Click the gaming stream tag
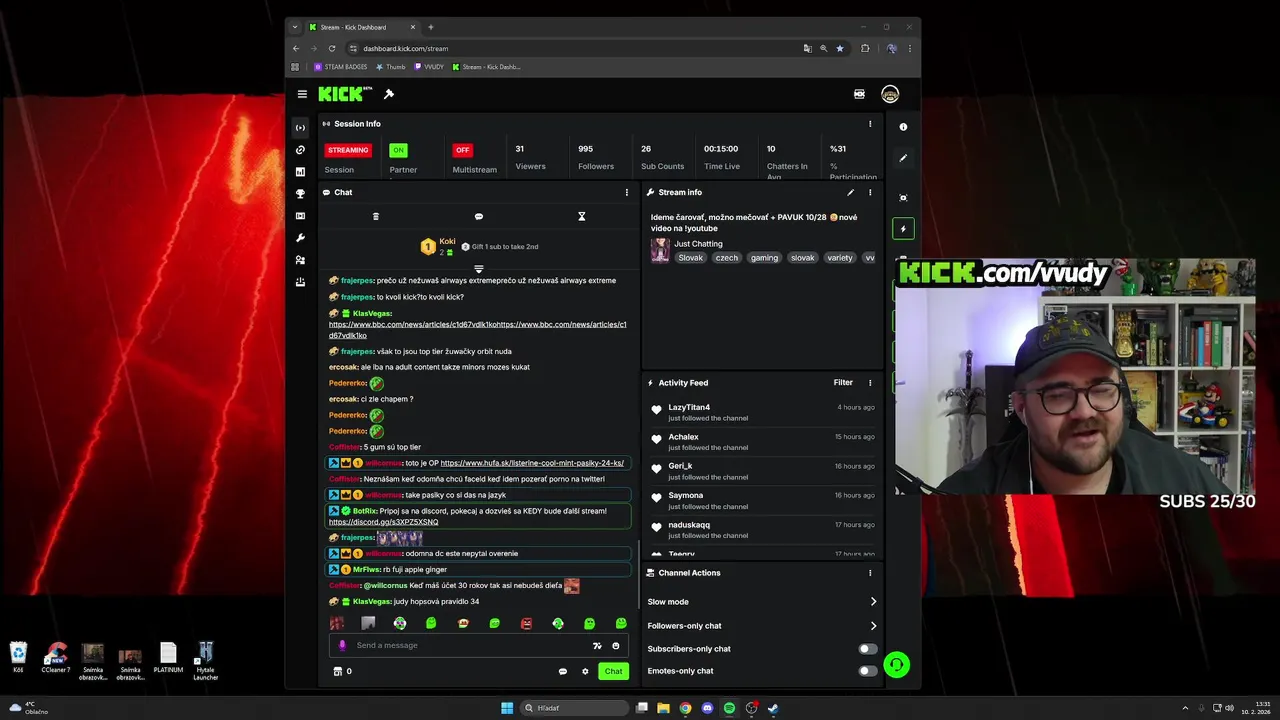Image resolution: width=1280 pixels, height=720 pixels. (x=764, y=258)
